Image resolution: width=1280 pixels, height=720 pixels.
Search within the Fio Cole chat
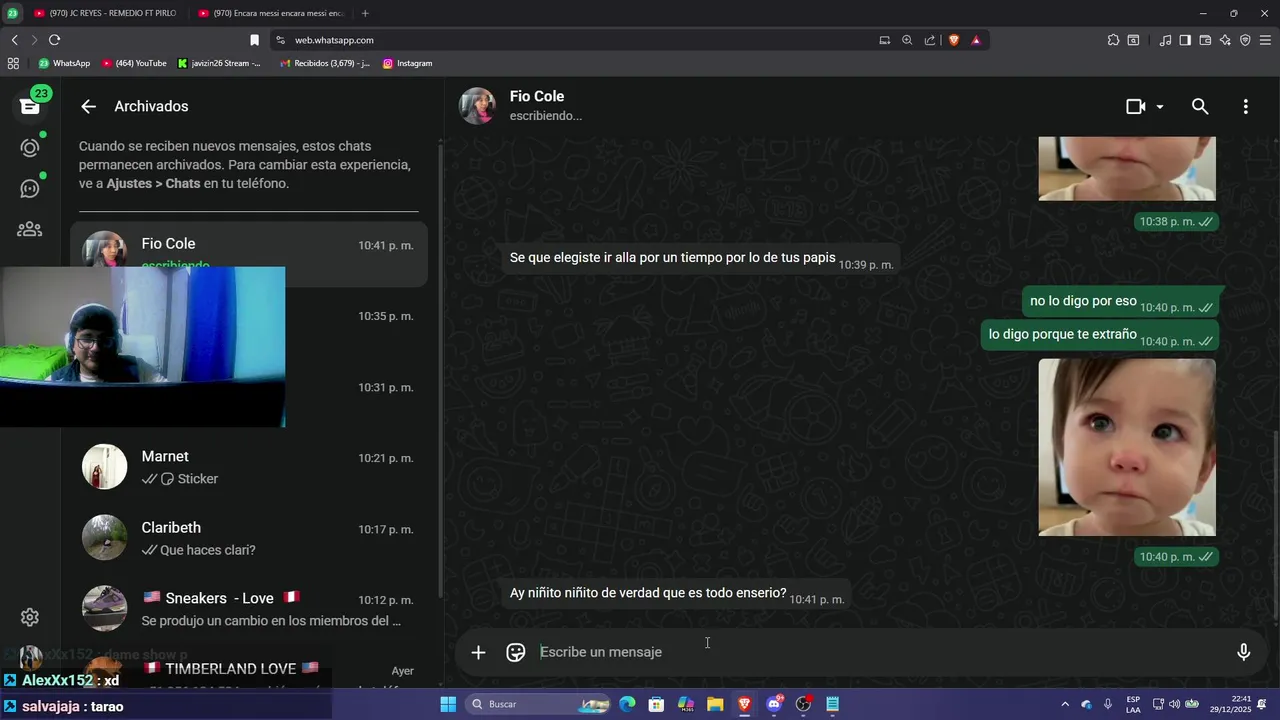point(1200,106)
